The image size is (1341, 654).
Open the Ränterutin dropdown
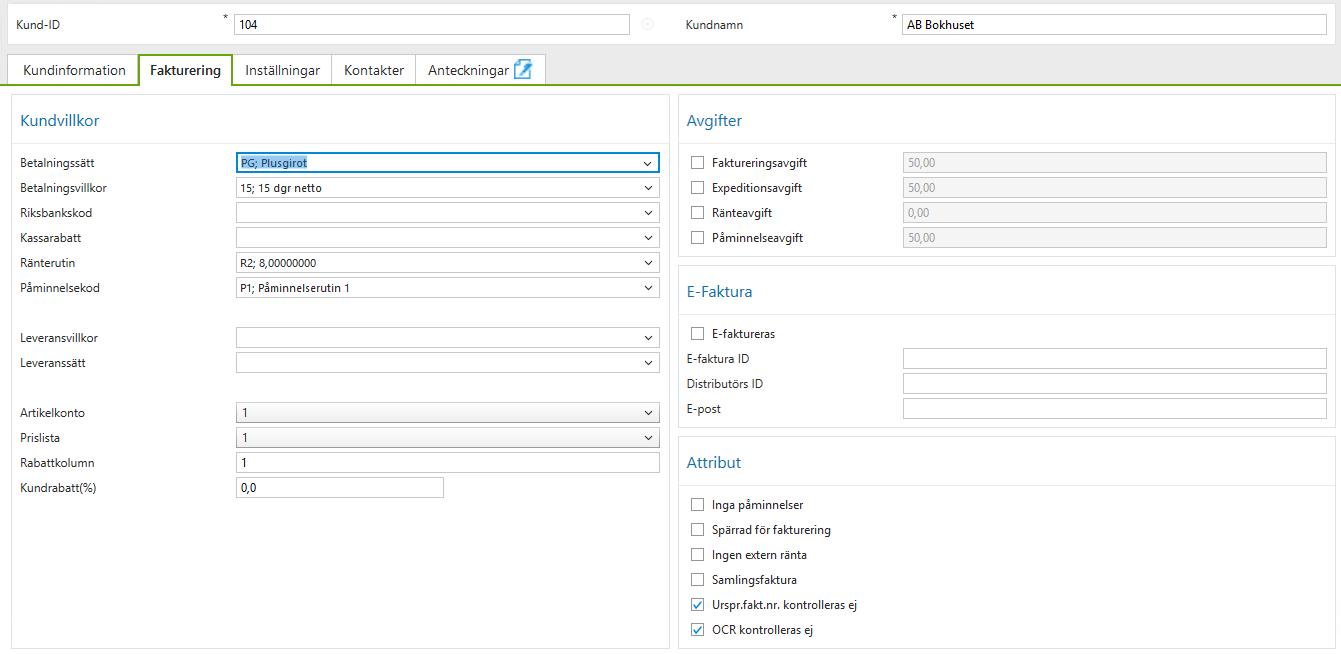pyautogui.click(x=649, y=262)
